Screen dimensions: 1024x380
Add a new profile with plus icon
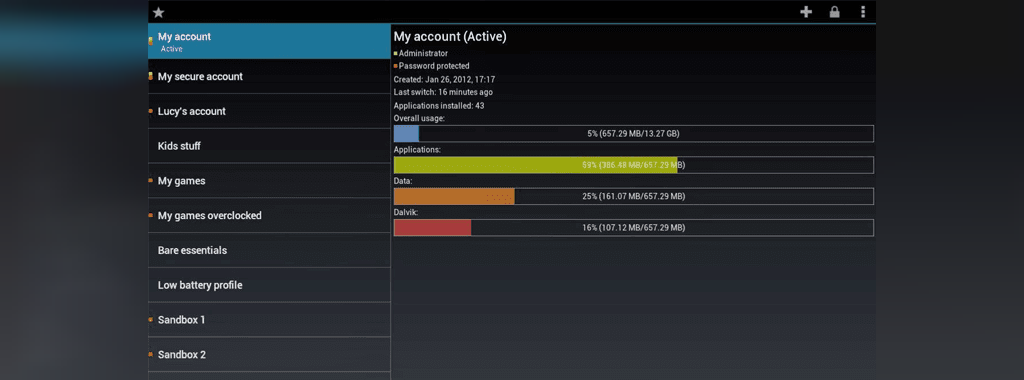[x=806, y=12]
